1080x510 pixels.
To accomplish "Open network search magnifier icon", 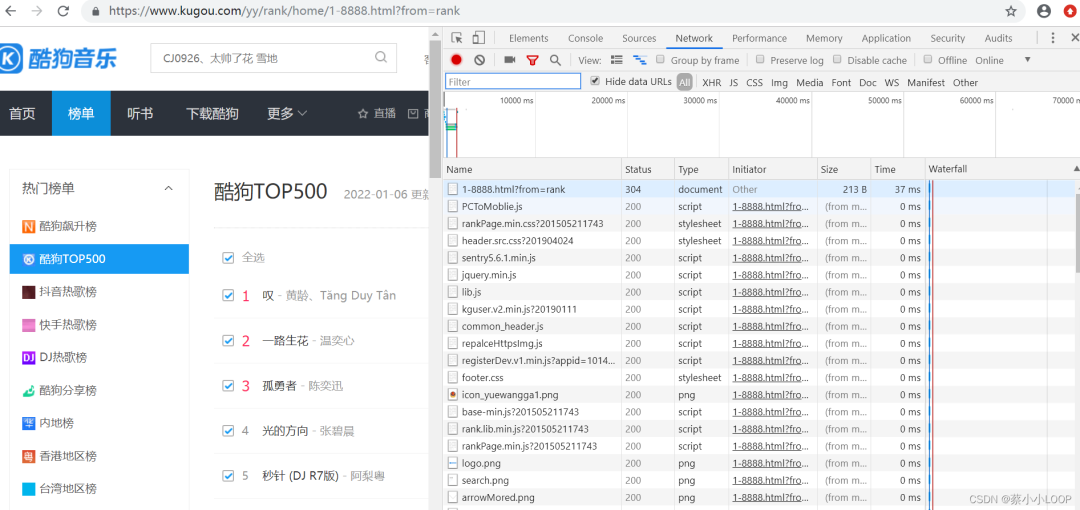I will 555,60.
